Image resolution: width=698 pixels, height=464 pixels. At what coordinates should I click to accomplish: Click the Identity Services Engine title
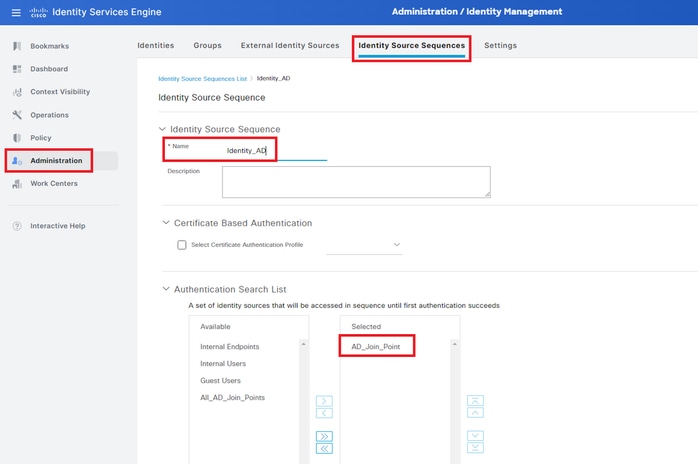tap(107, 12)
